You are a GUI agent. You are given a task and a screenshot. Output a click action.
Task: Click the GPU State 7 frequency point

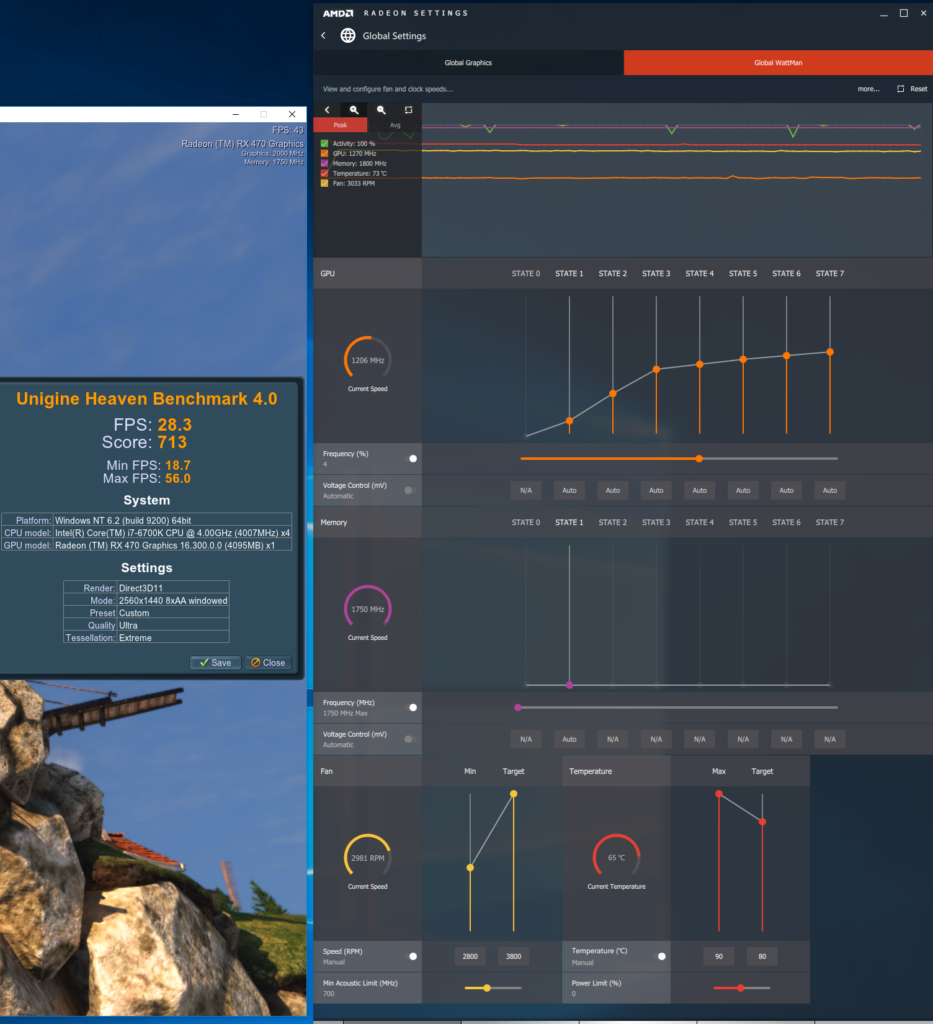point(830,352)
